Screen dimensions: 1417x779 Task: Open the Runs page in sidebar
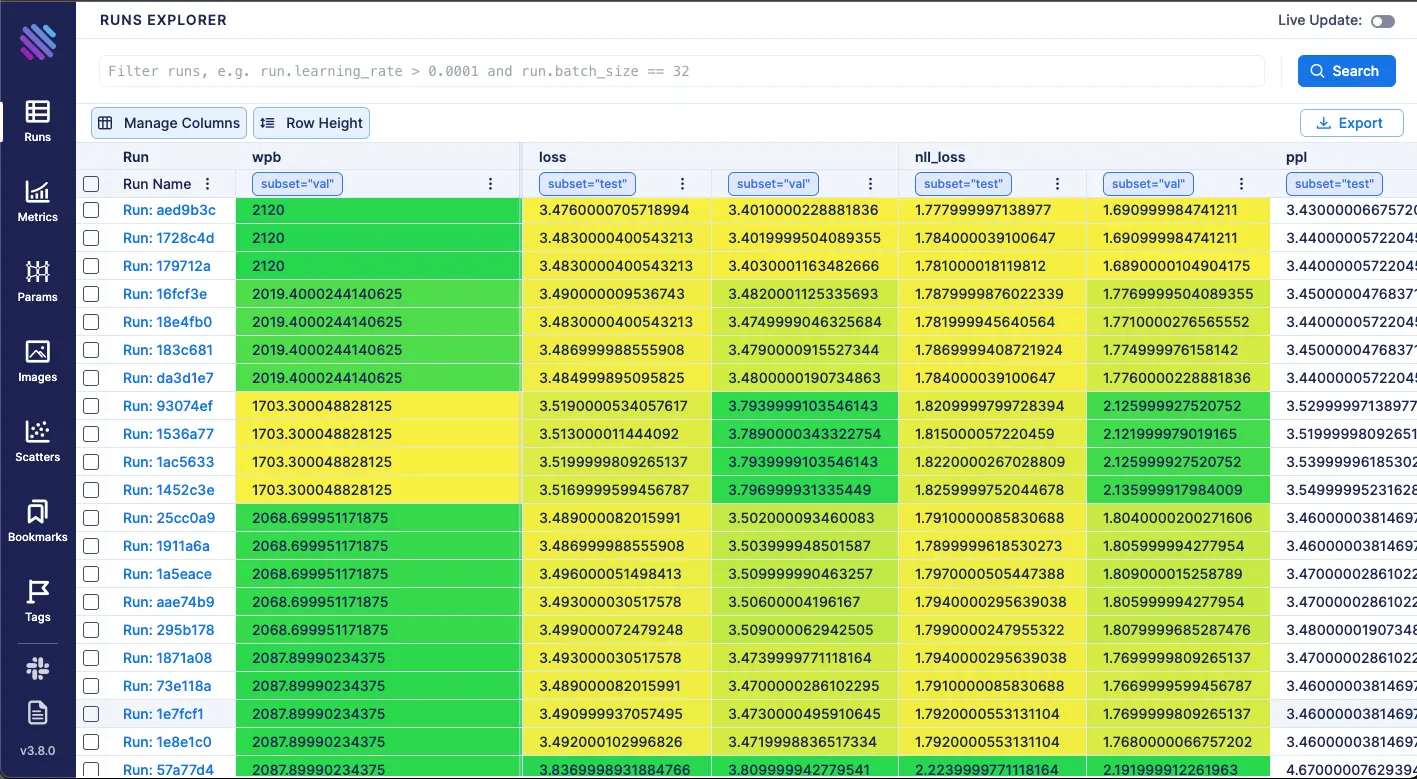(38, 121)
